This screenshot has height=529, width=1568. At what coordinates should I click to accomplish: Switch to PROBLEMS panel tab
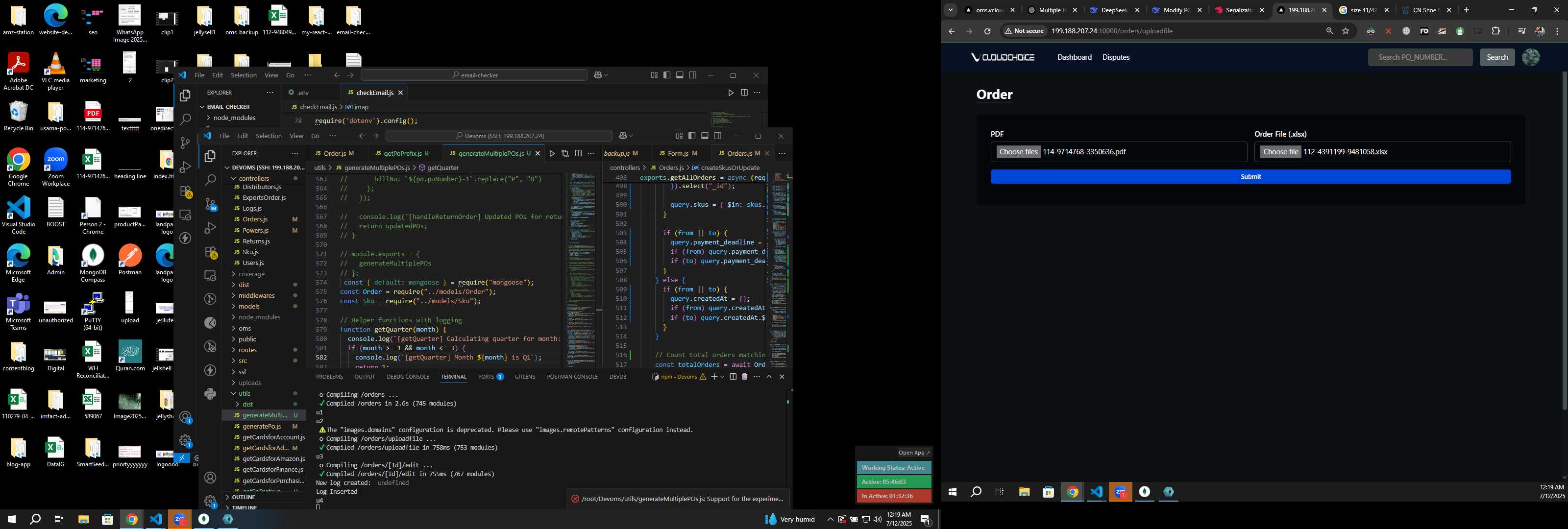[329, 377]
